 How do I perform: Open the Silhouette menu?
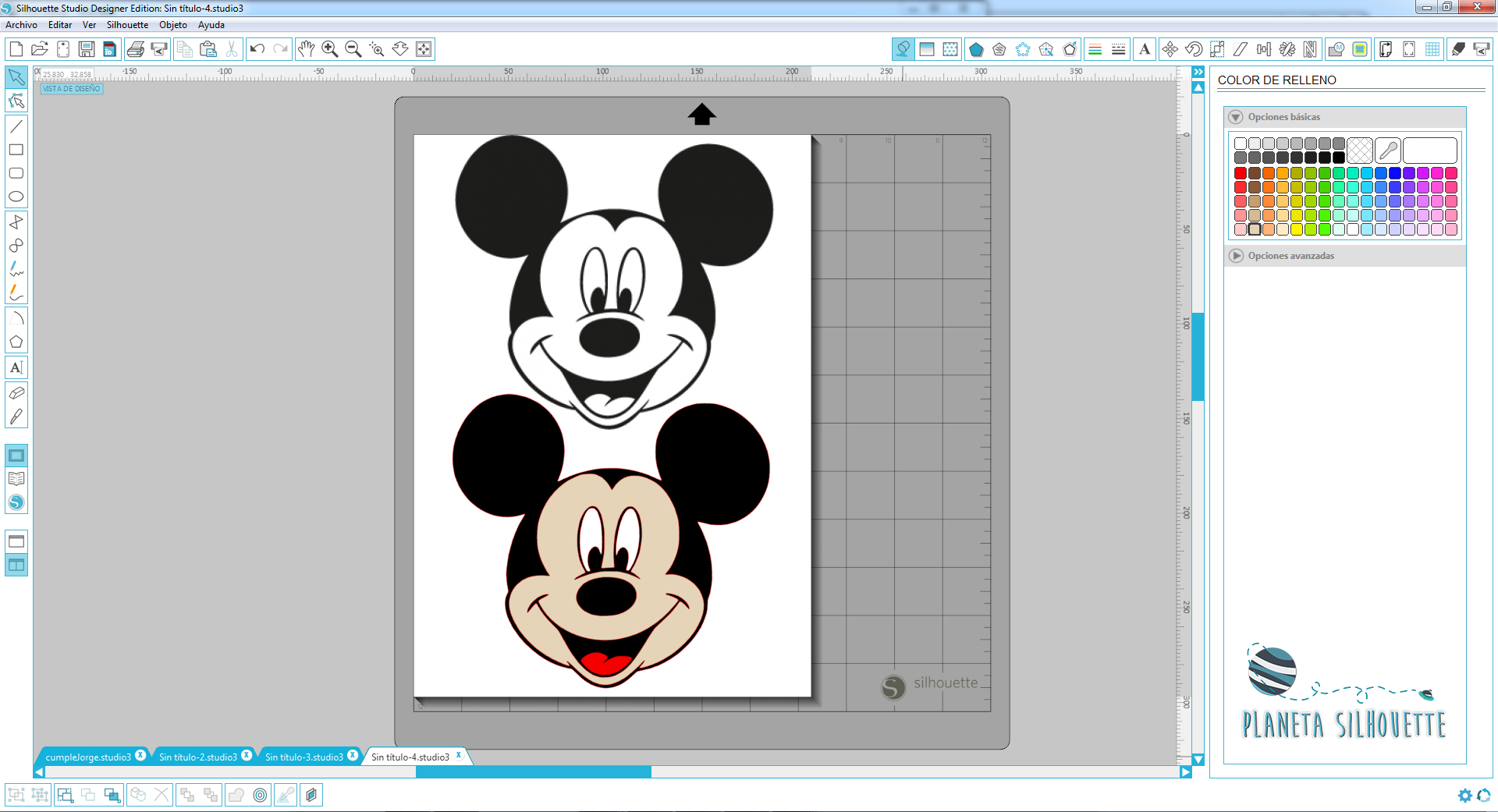[x=127, y=25]
